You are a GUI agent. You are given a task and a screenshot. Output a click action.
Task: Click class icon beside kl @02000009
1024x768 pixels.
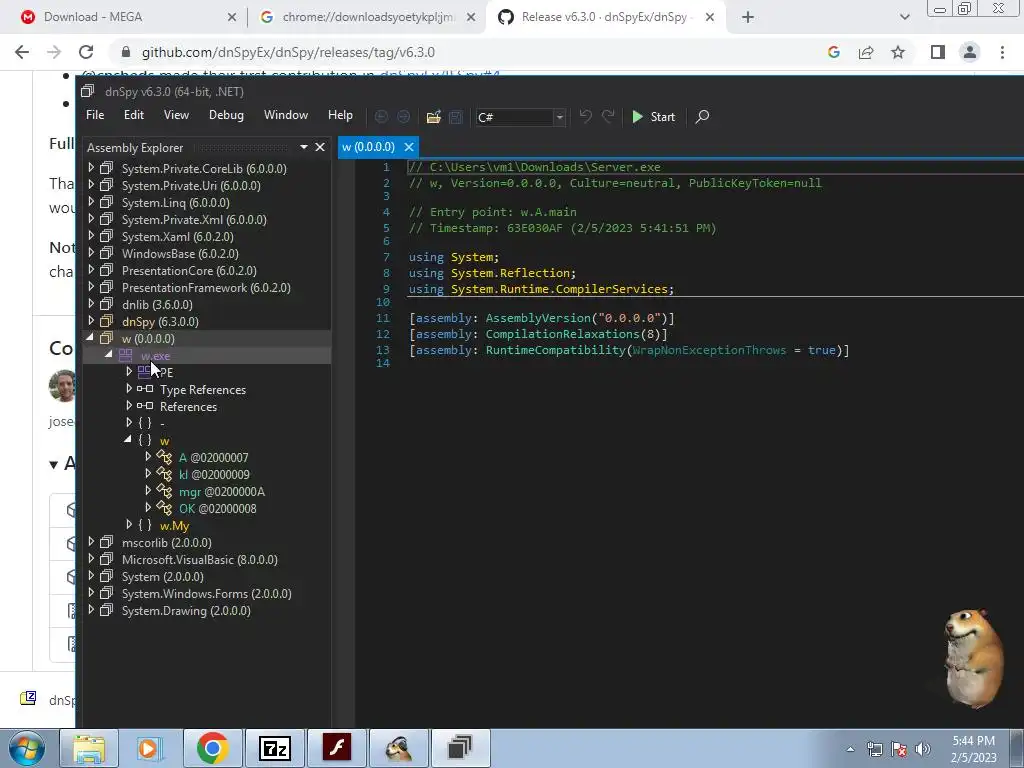pos(165,475)
